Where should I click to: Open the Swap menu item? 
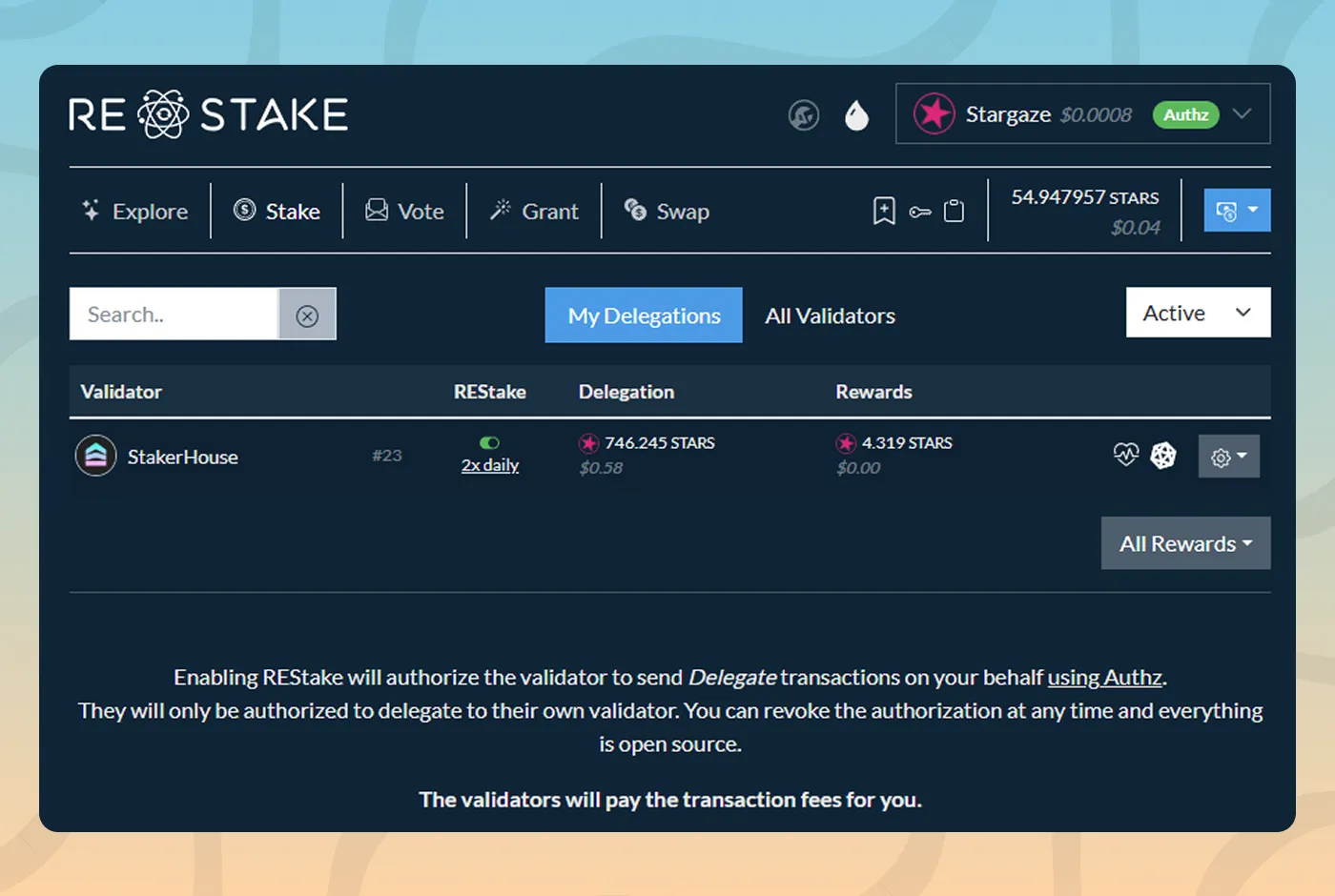(667, 211)
